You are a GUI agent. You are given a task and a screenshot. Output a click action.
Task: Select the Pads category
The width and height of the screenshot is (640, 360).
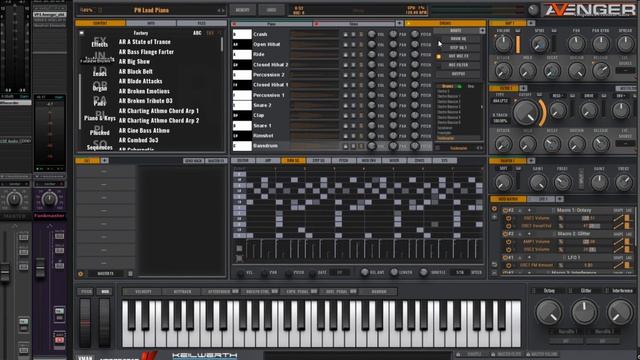100,101
